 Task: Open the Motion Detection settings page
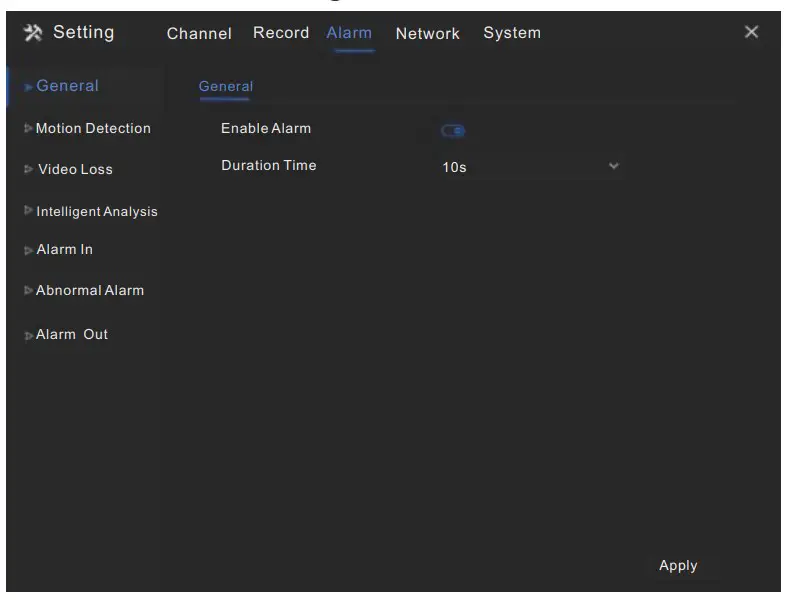[93, 128]
